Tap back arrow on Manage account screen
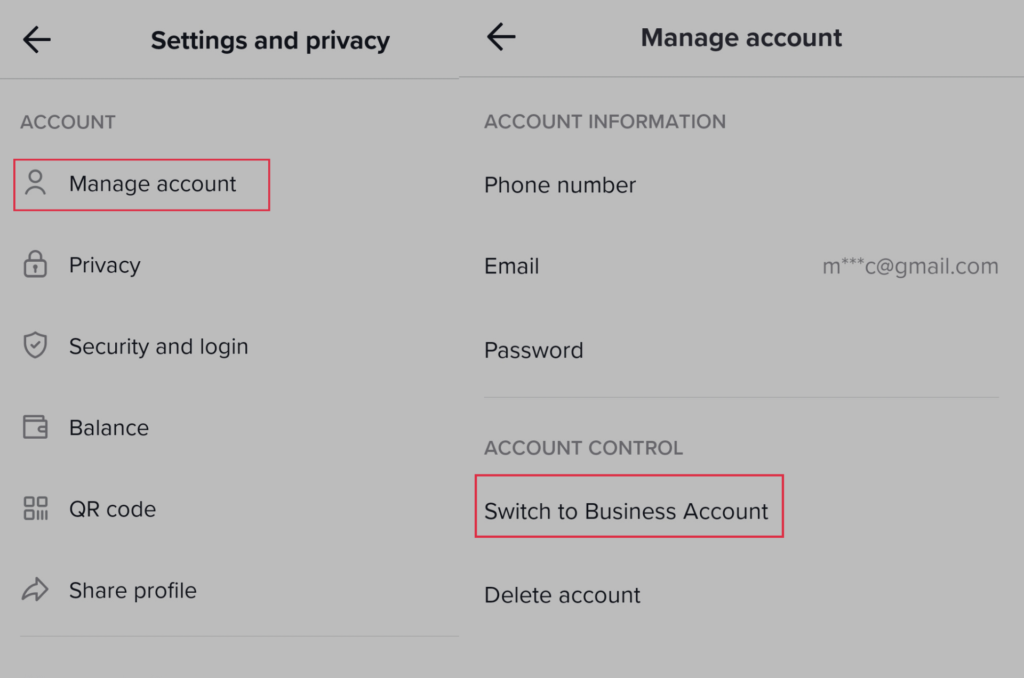Viewport: 1024px width, 678px height. (501, 37)
